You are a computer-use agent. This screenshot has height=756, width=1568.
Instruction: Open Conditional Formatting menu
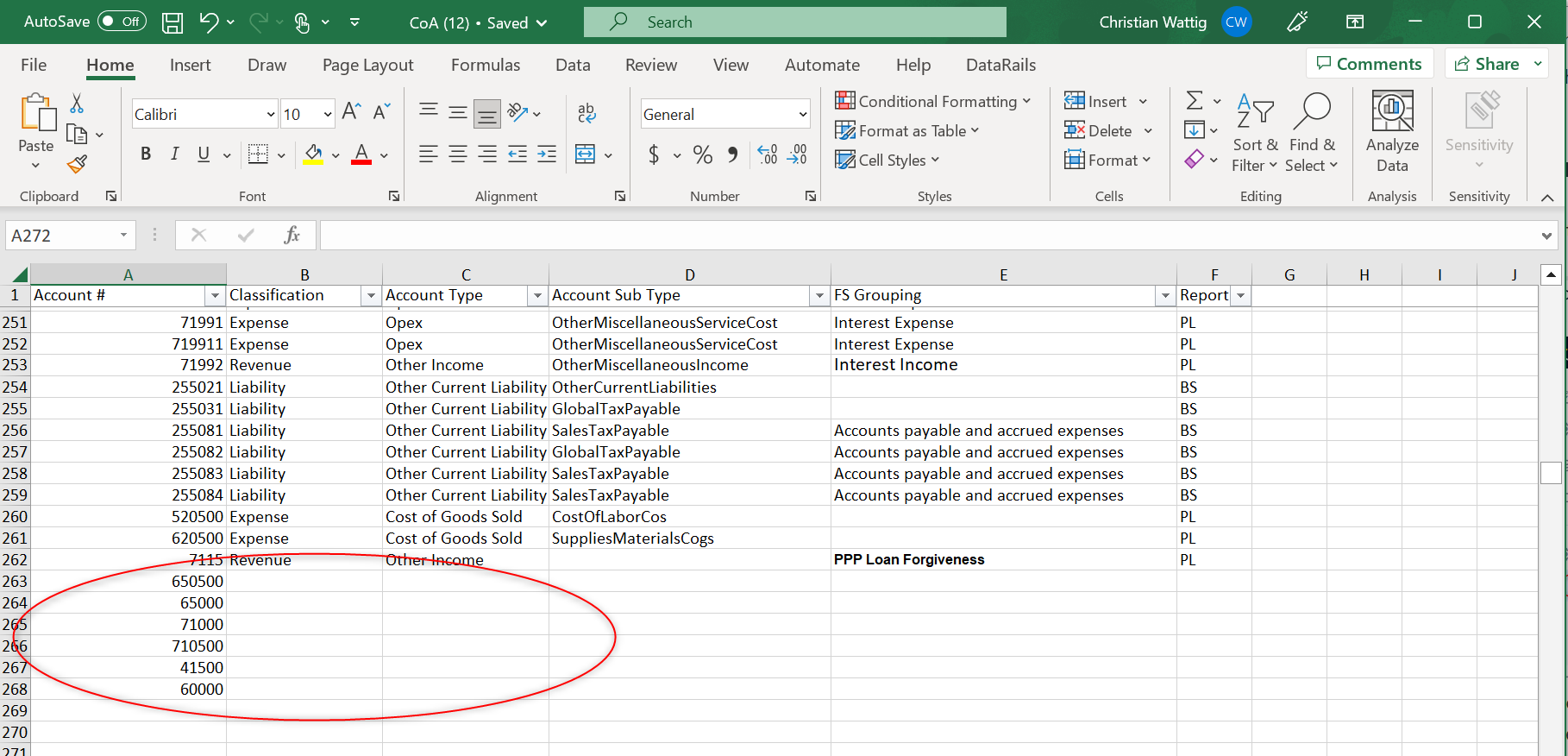pyautogui.click(x=932, y=101)
